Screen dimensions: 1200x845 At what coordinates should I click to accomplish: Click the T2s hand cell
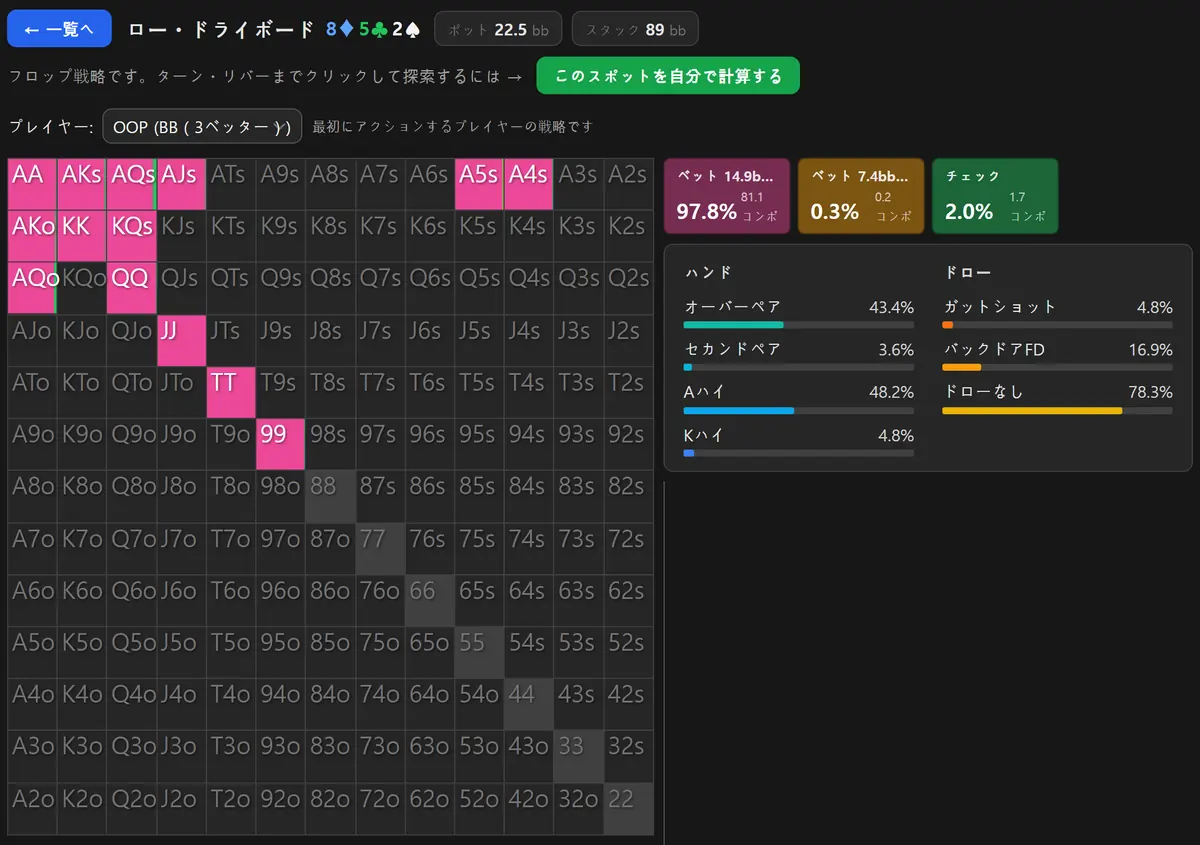tap(629, 392)
